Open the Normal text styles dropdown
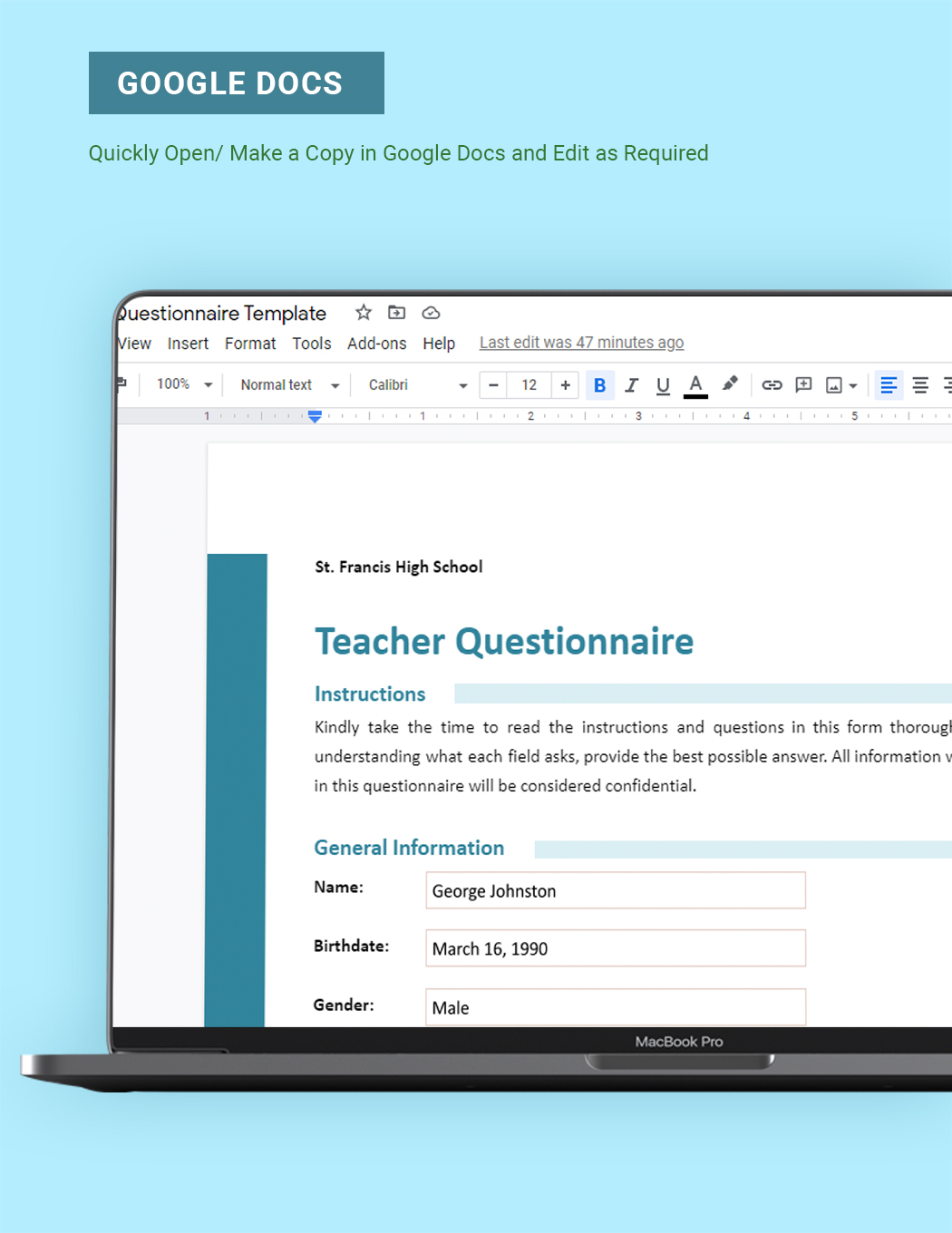 point(287,384)
